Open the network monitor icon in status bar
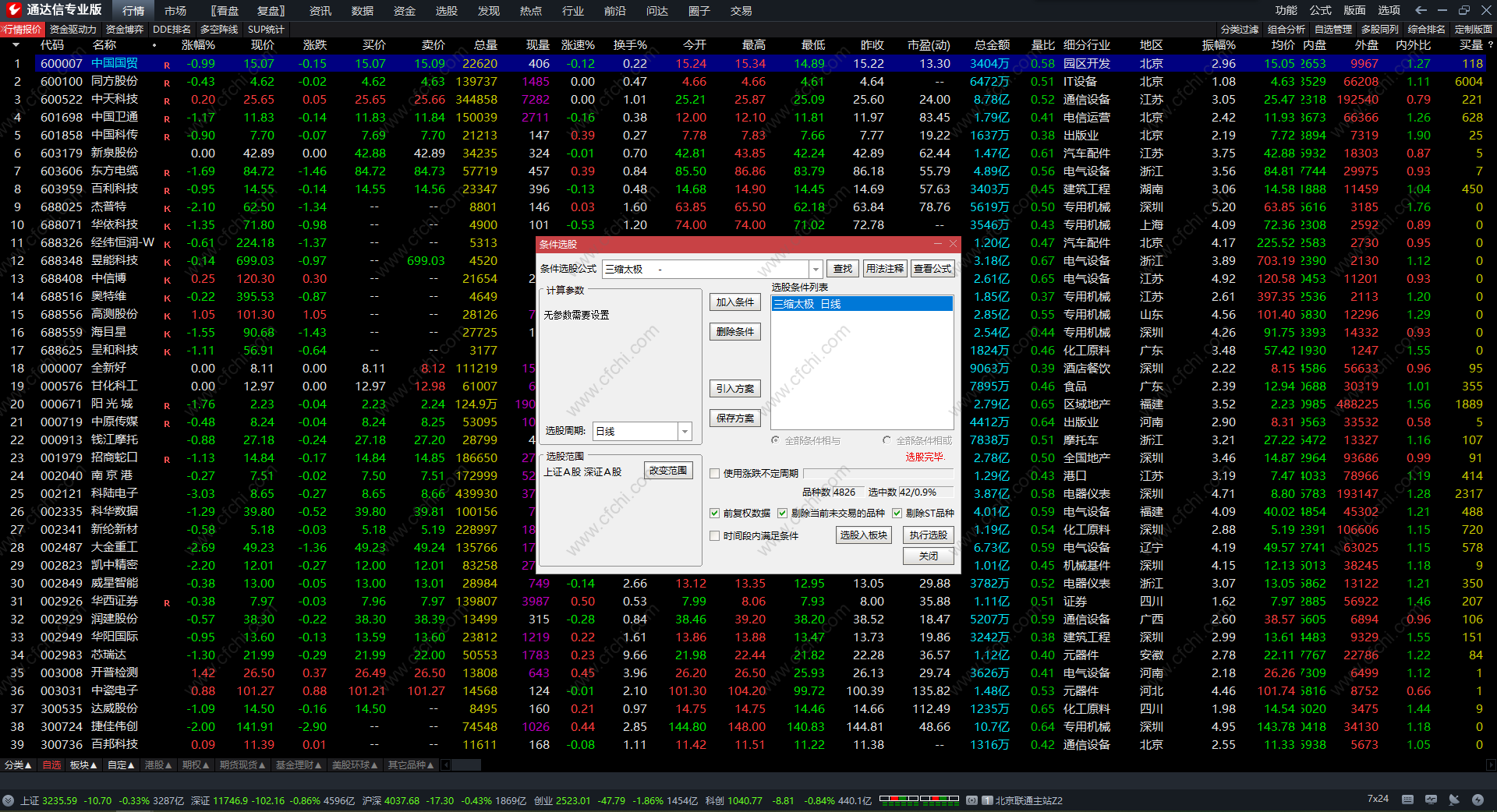This screenshot has width=1497, height=812. point(1431,800)
